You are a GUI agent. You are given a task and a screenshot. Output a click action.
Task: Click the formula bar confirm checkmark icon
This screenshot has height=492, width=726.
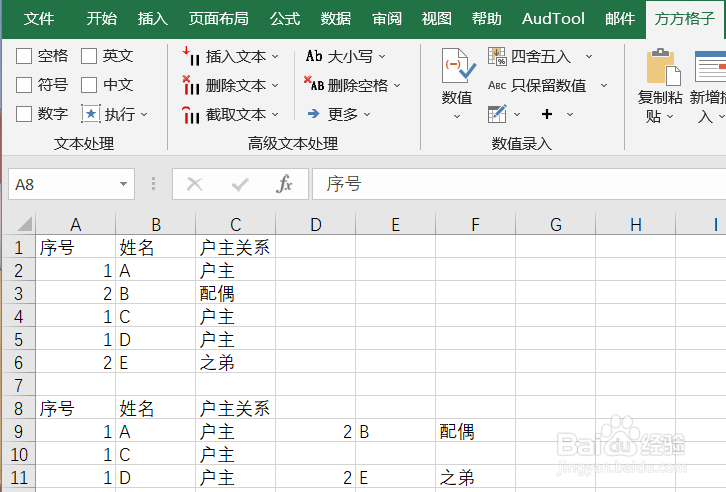coord(240,184)
